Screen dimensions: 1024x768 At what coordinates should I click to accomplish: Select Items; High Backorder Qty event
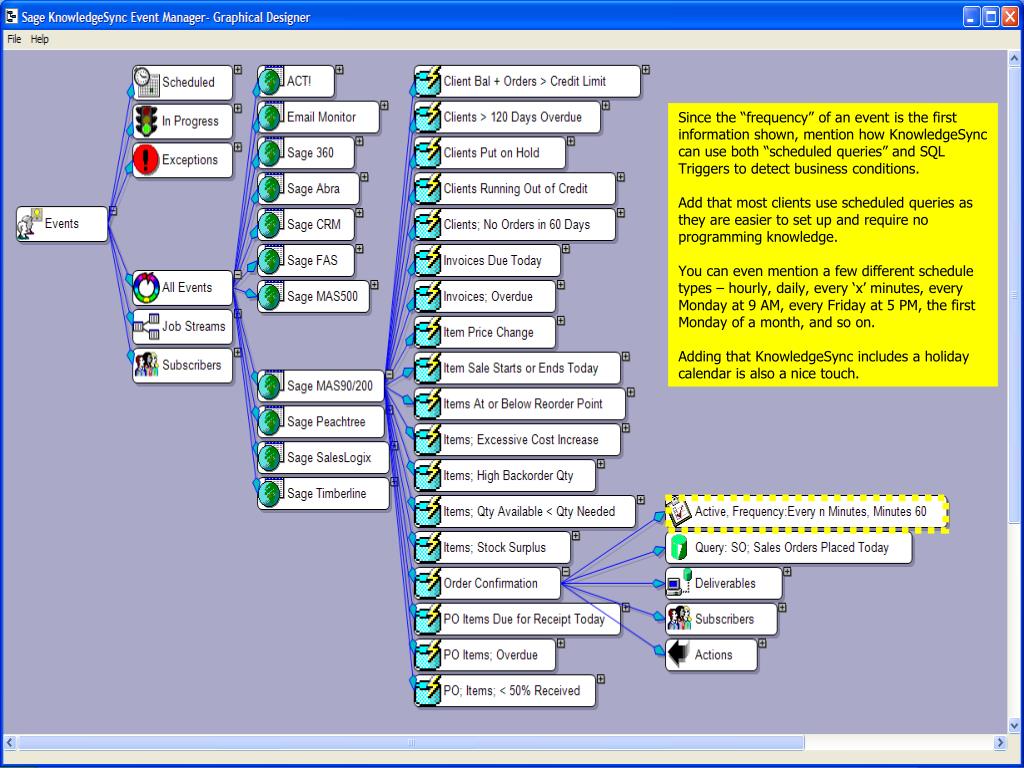coord(505,475)
